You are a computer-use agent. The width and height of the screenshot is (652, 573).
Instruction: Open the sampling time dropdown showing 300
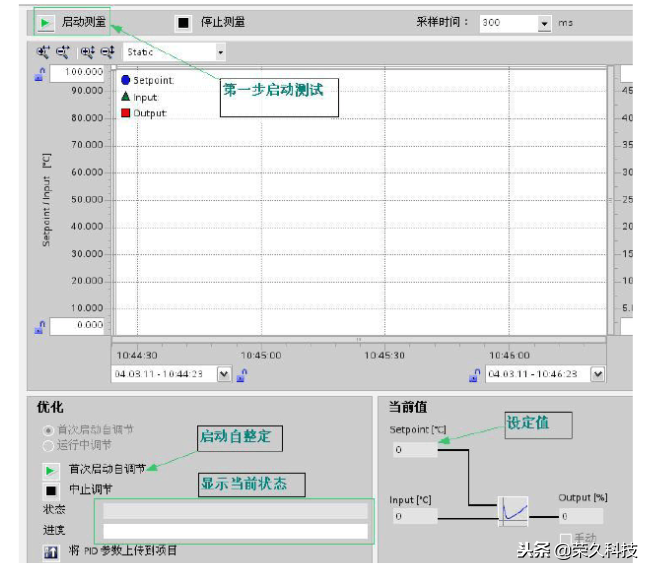pyautogui.click(x=544, y=23)
